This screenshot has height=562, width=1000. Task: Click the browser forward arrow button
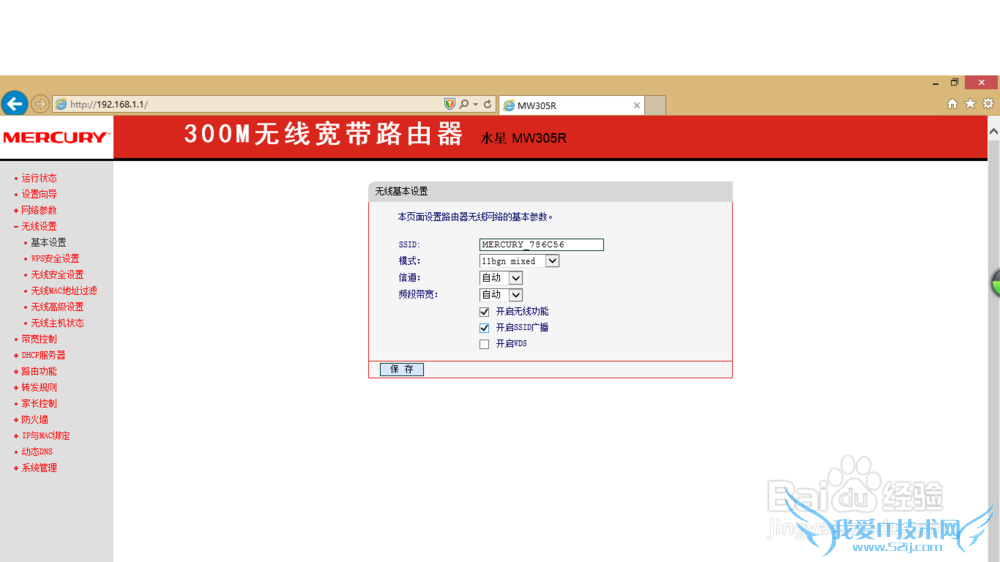(x=40, y=104)
